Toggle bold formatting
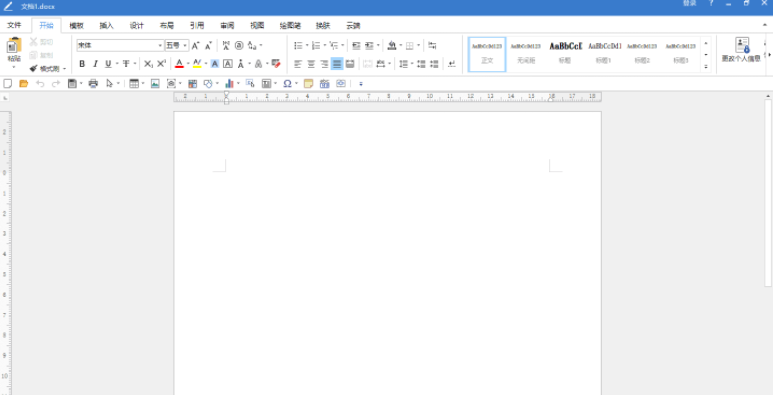Screen dimensions: 774x395 pyautogui.click(x=82, y=64)
